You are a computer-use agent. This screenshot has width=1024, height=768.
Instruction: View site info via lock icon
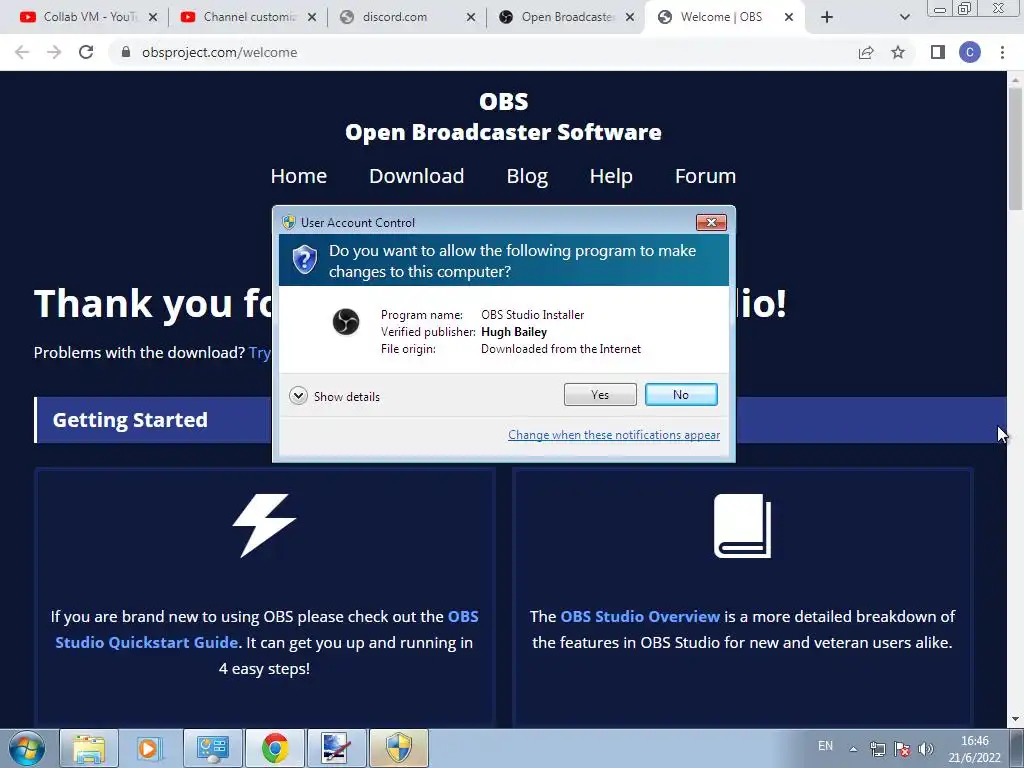(x=126, y=52)
